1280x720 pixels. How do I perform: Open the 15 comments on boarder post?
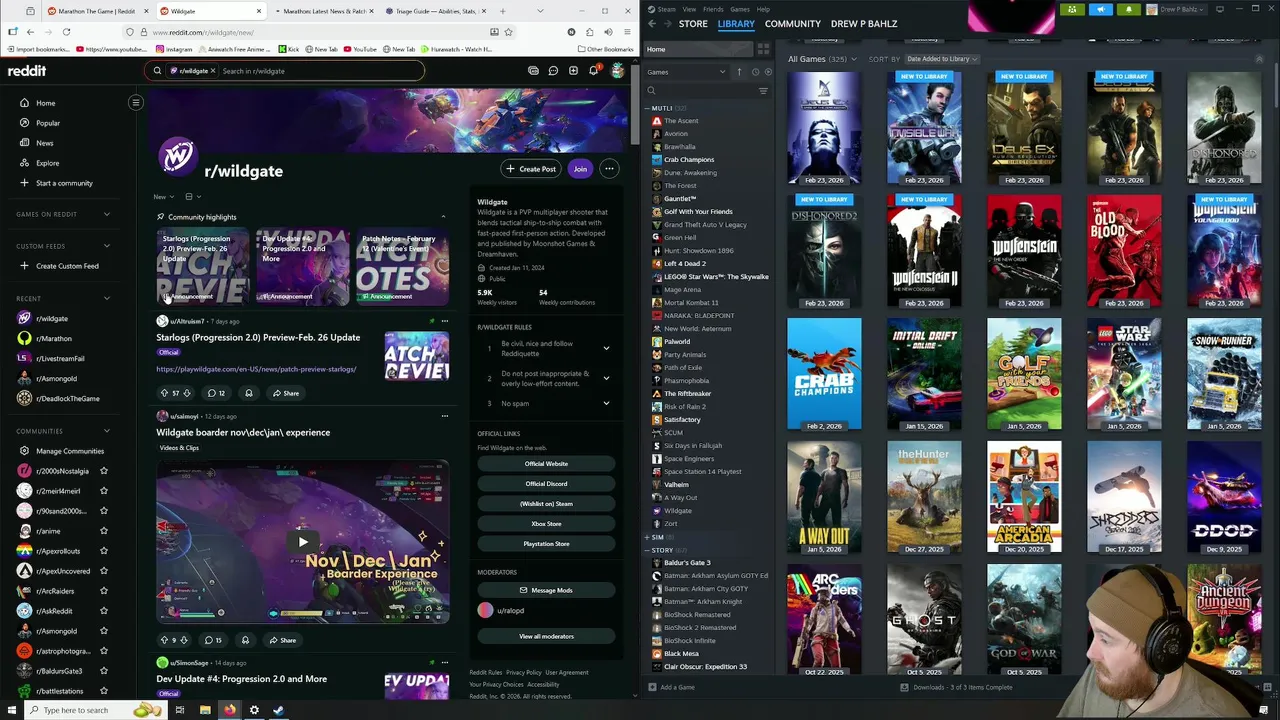pos(214,640)
